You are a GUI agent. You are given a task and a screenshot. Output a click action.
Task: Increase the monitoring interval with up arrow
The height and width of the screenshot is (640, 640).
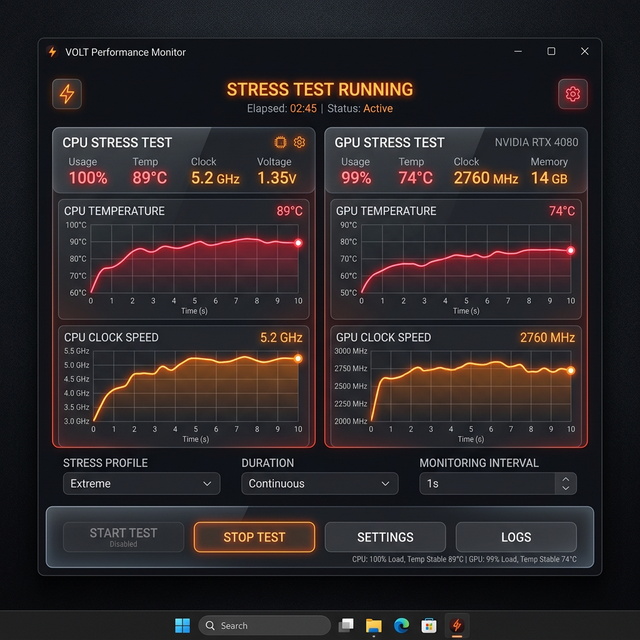pyautogui.click(x=566, y=479)
